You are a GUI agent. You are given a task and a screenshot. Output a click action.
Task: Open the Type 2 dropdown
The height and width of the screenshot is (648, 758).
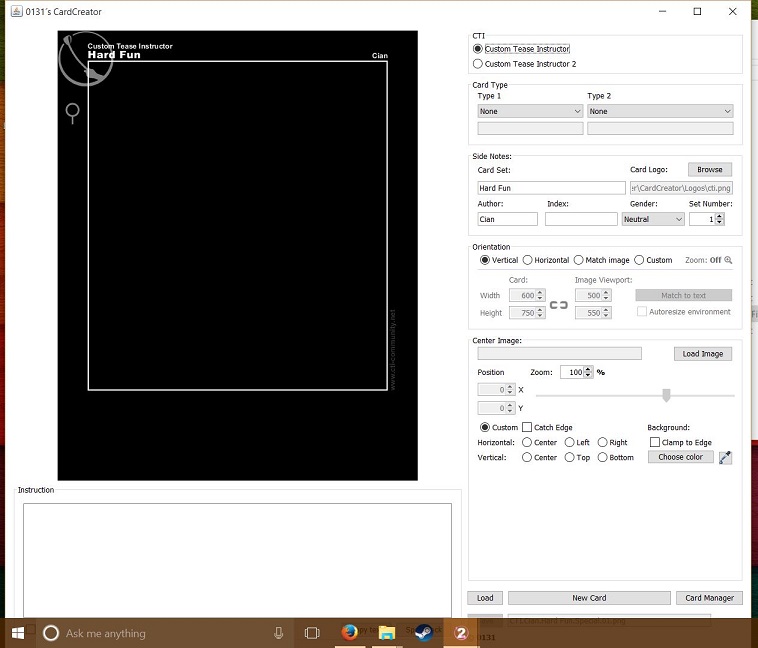660,111
